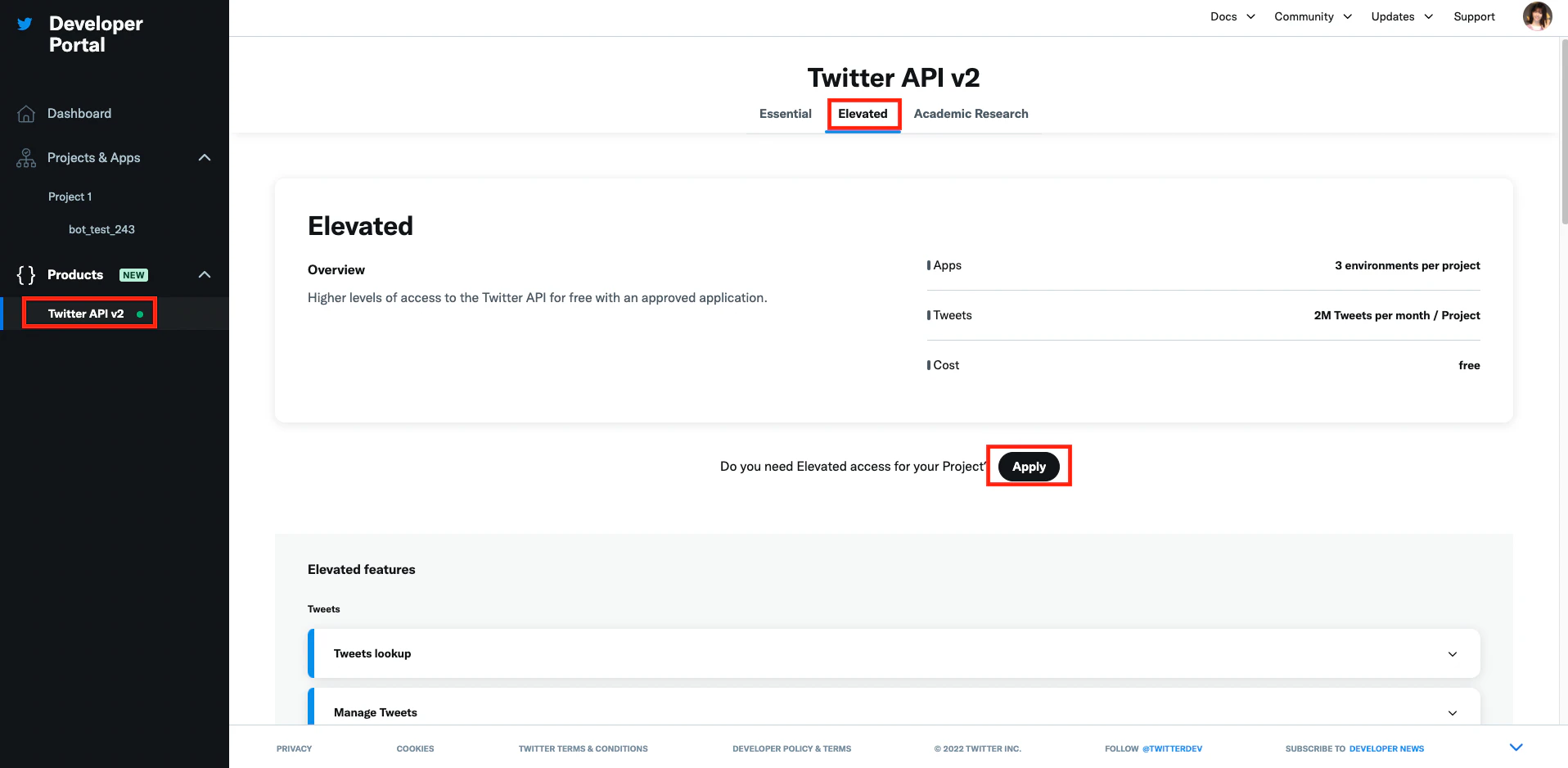
Task: Switch to the Academic Research tab
Action: [971, 114]
